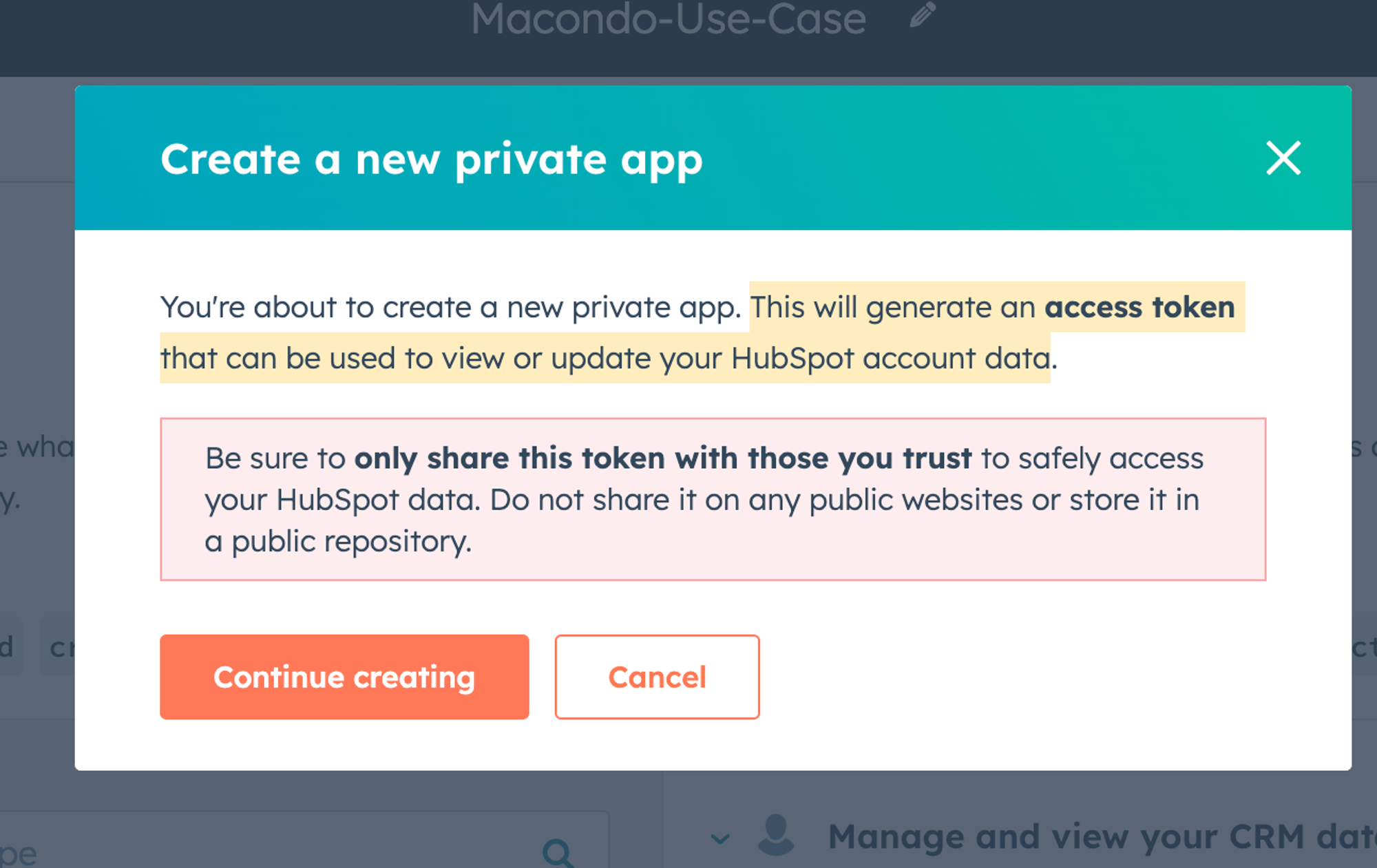This screenshot has width=1377, height=868.
Task: Click the pencil icon beside Macondo-Use-Case
Action: click(923, 15)
